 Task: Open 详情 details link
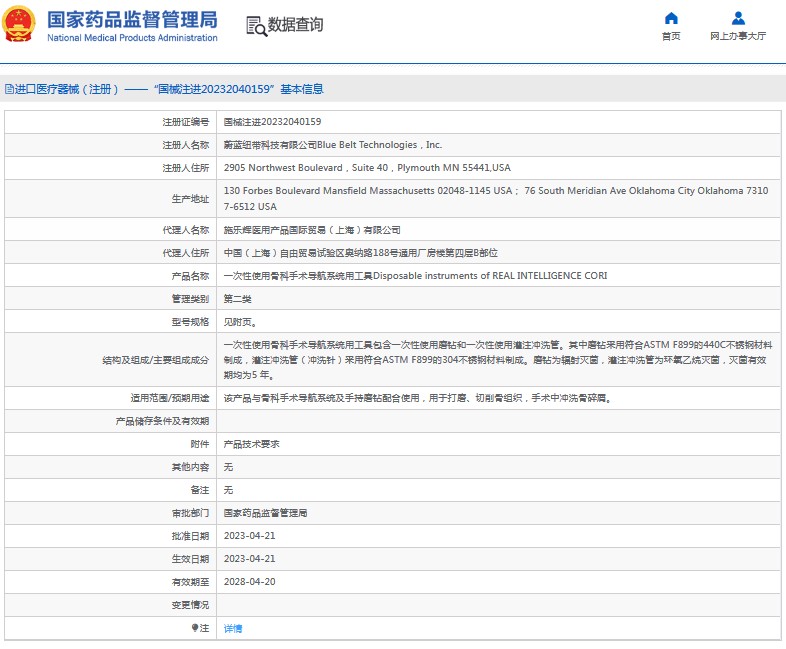point(233,628)
